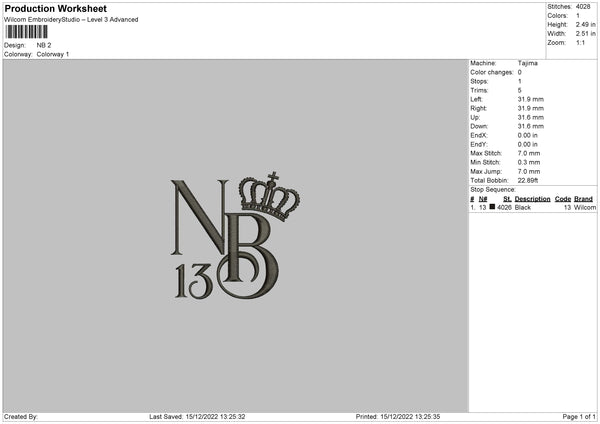Click the 'Max Stitch:' value 7.0 mm
Image resolution: width=600 pixels, height=424 pixels.
pos(529,153)
